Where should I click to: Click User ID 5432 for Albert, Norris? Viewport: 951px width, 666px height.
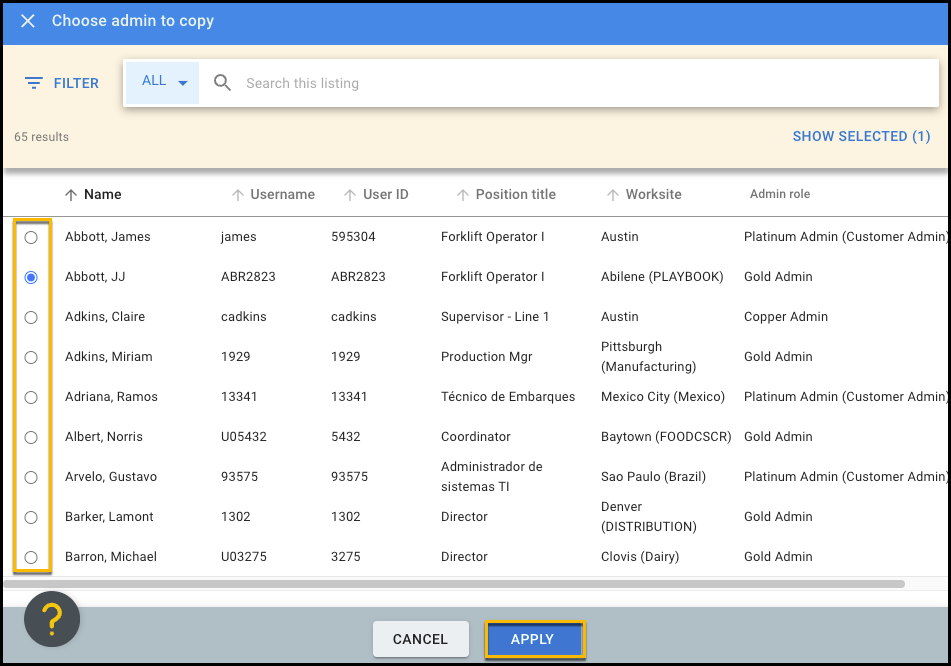click(346, 437)
